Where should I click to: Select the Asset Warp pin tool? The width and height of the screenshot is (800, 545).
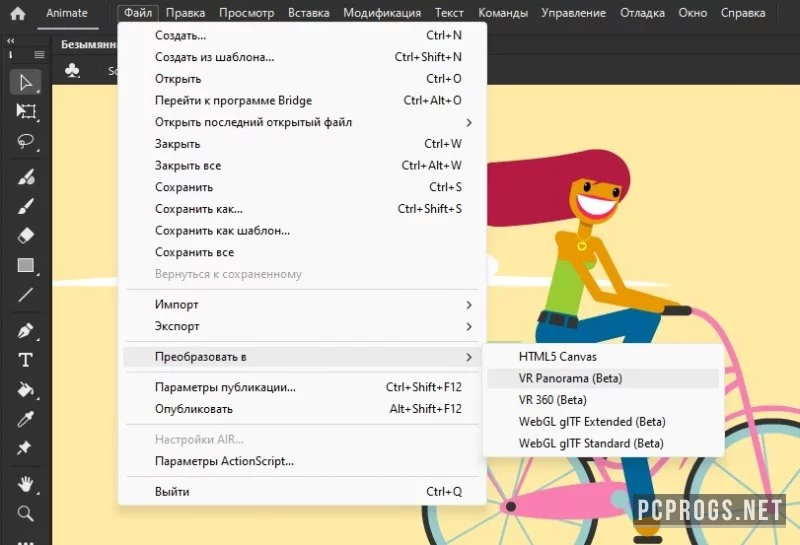click(24, 448)
